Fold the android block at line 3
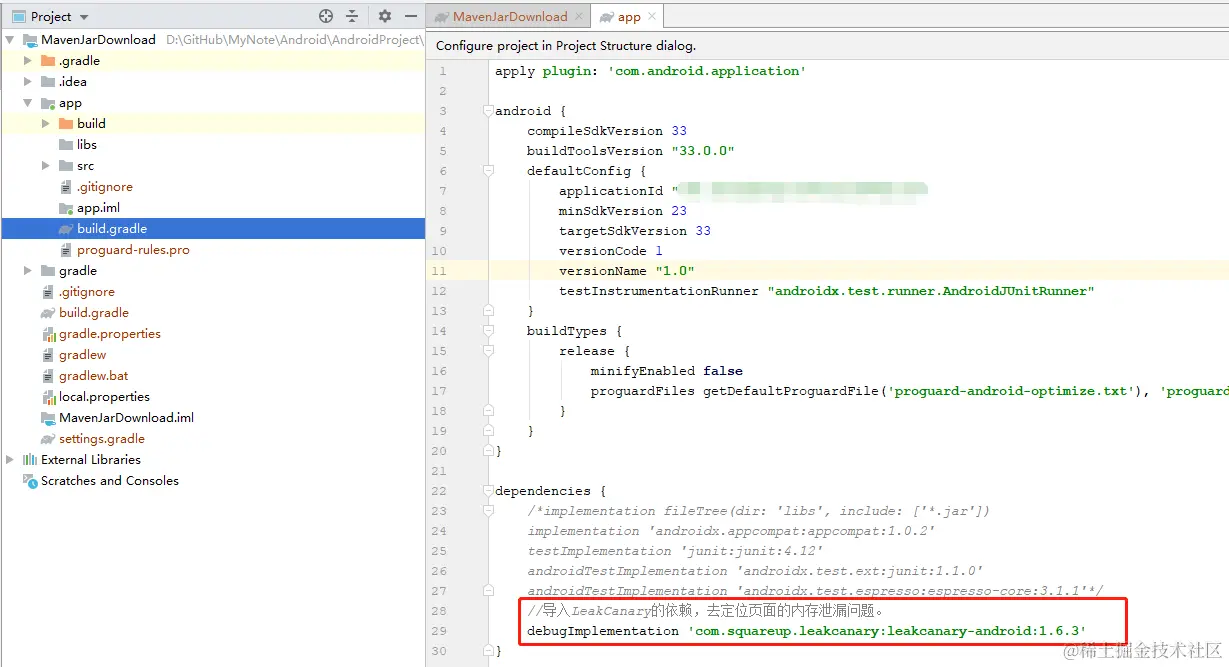1229x667 pixels. (x=488, y=111)
